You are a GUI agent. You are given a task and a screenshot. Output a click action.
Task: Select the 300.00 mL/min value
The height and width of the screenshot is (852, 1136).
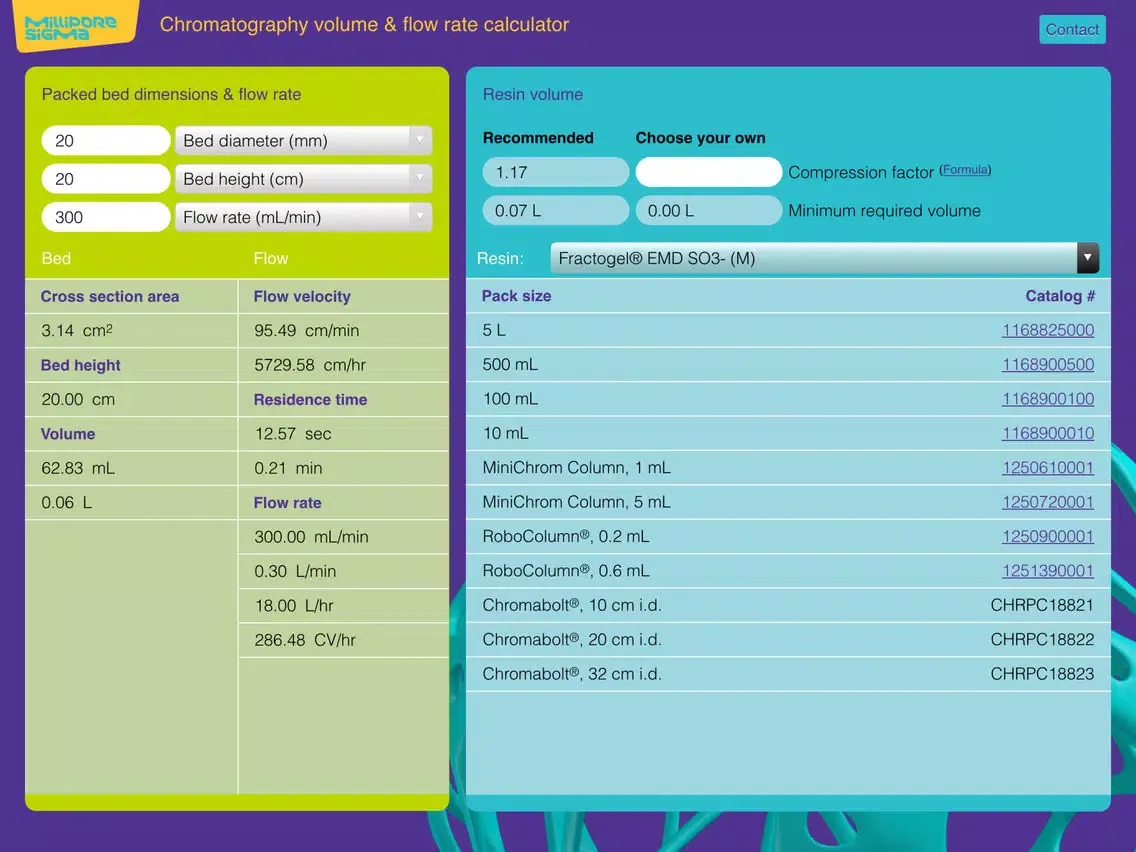tap(312, 537)
